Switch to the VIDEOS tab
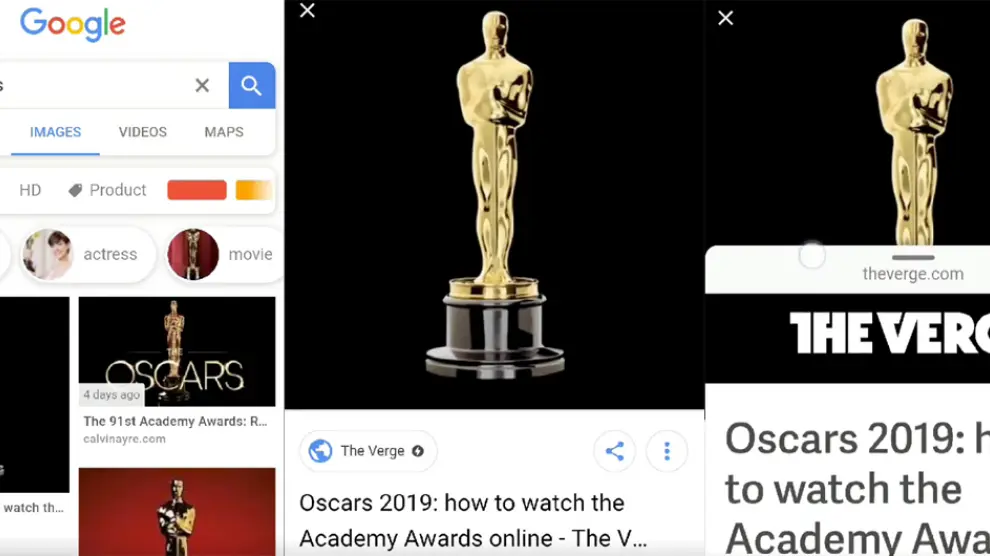Screen dimensions: 990x556 pyautogui.click(x=143, y=132)
